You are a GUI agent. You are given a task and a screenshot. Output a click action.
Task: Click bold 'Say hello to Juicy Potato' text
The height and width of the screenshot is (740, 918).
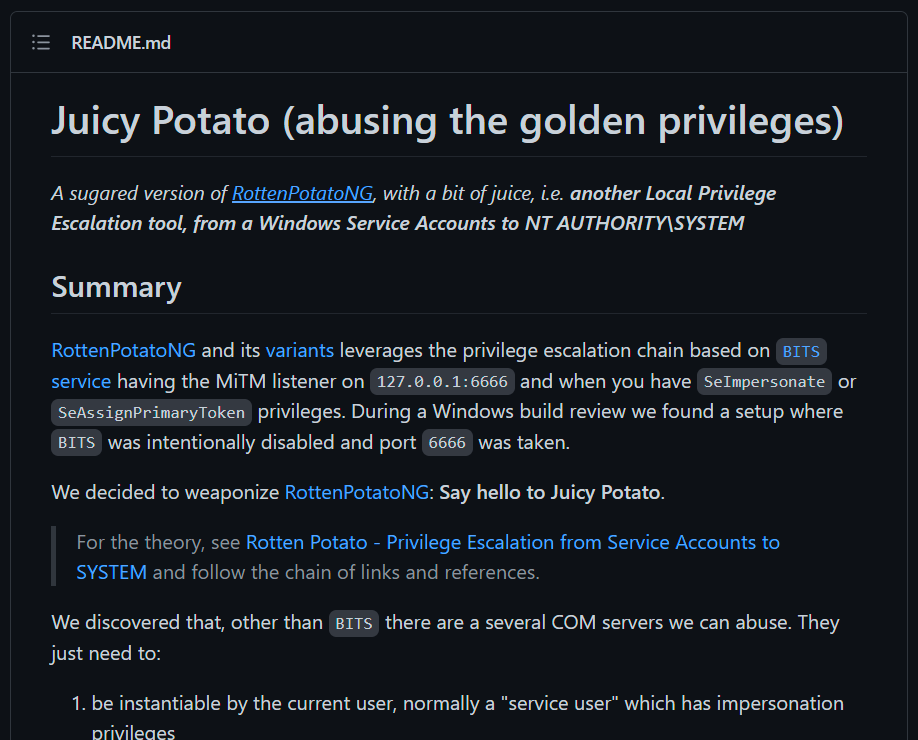click(x=550, y=492)
